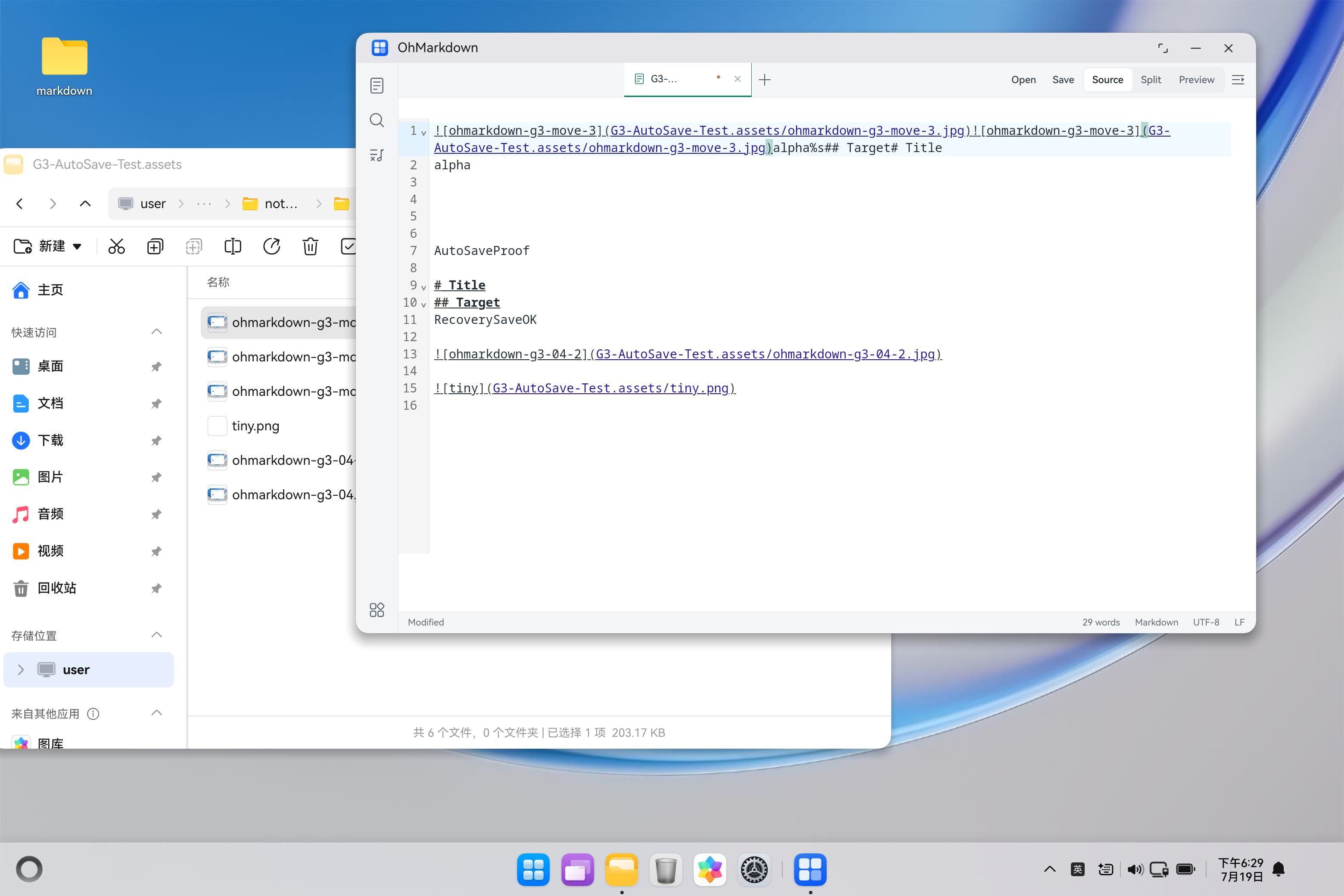
Task: Open the OhMarkdown hamburger menu icon
Action: [x=1238, y=80]
